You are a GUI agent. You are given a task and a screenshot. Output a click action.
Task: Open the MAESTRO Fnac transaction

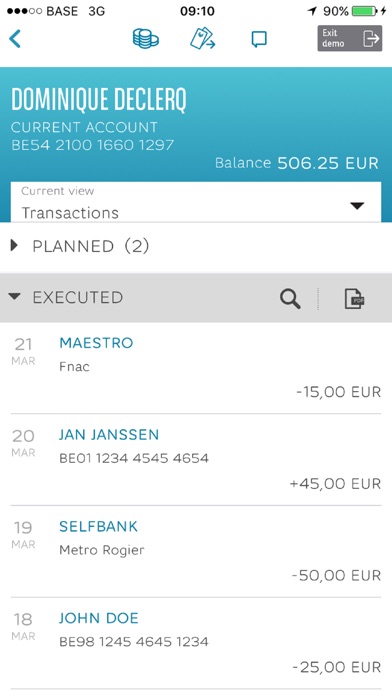click(x=196, y=368)
